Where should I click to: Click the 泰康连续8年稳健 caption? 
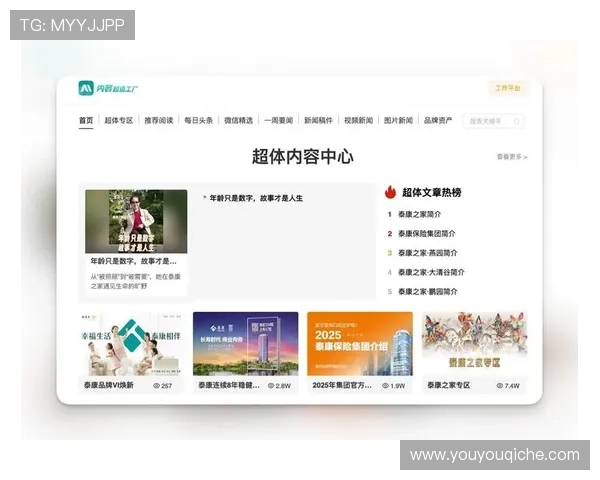(x=229, y=385)
